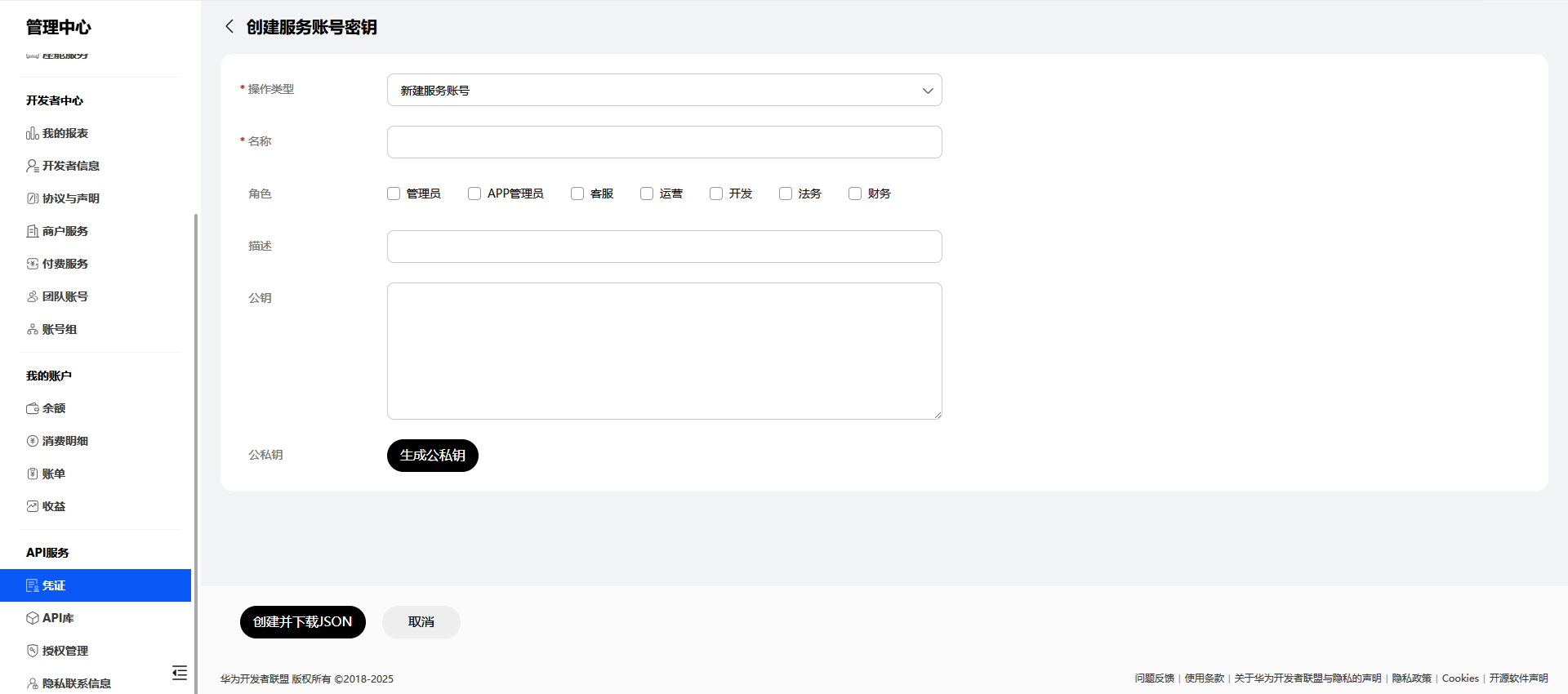Click the 团队账号 icon in sidebar
This screenshot has width=1568, height=694.
coord(33,296)
